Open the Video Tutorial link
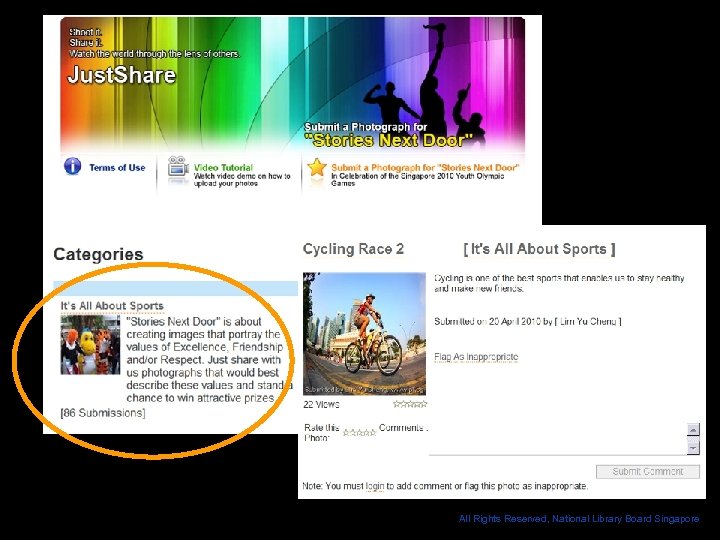Viewport: 720px width, 540px height. coord(223,168)
